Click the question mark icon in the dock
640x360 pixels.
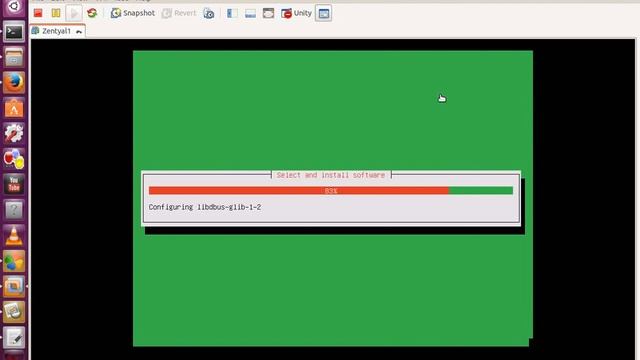(14, 210)
